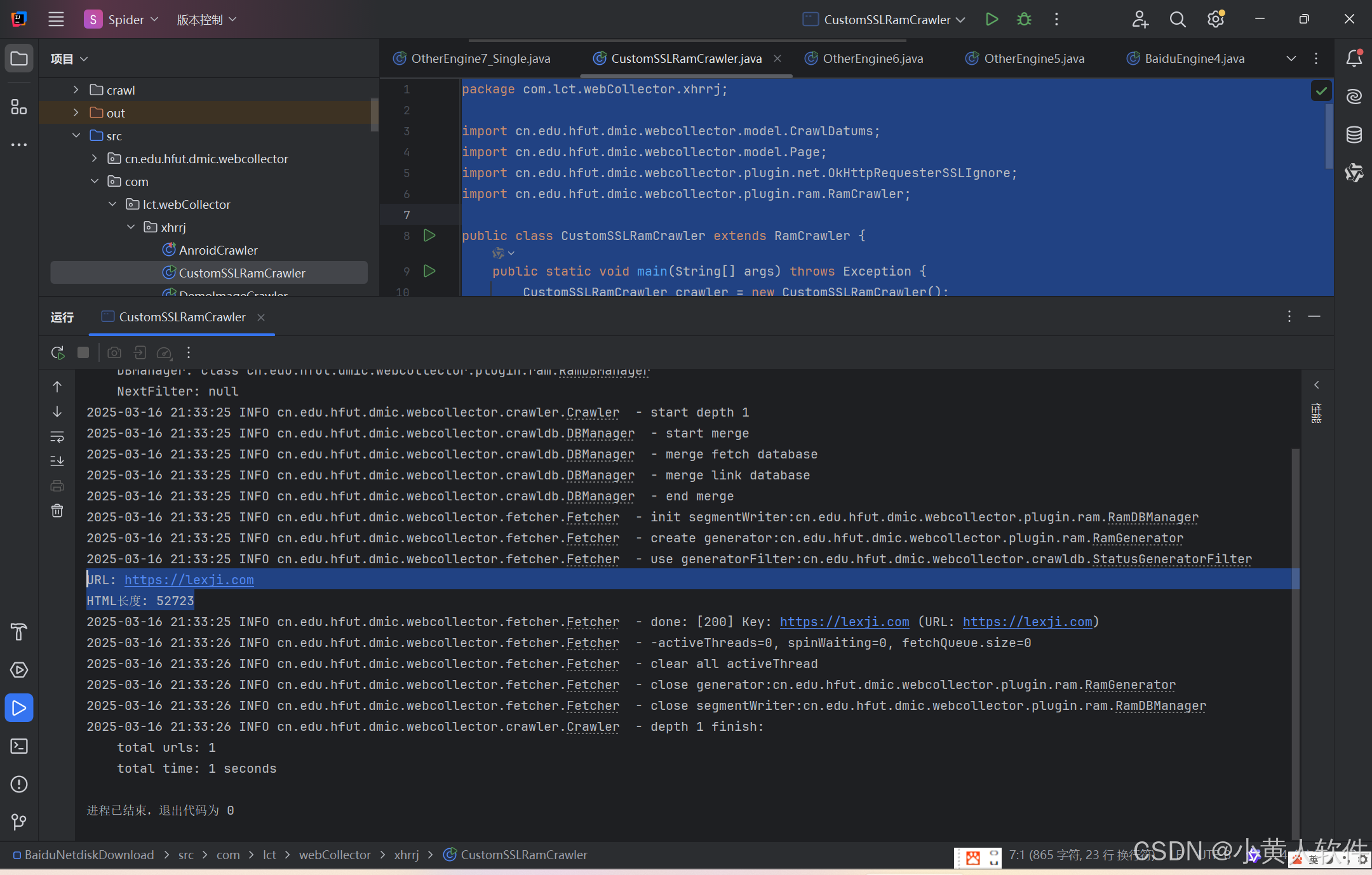
Task: Expand cn.edu.hfut.dmic.webcollector package
Action: (x=94, y=158)
